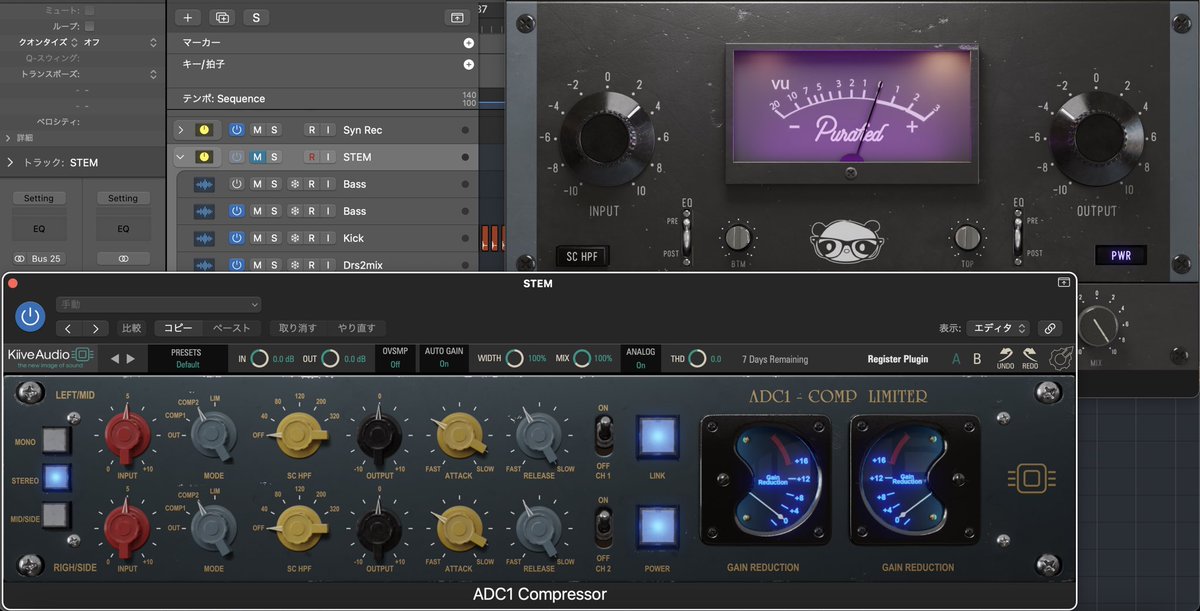Image resolution: width=1200 pixels, height=611 pixels.
Task: Open the plugin link chain icon
Action: [x=1049, y=328]
